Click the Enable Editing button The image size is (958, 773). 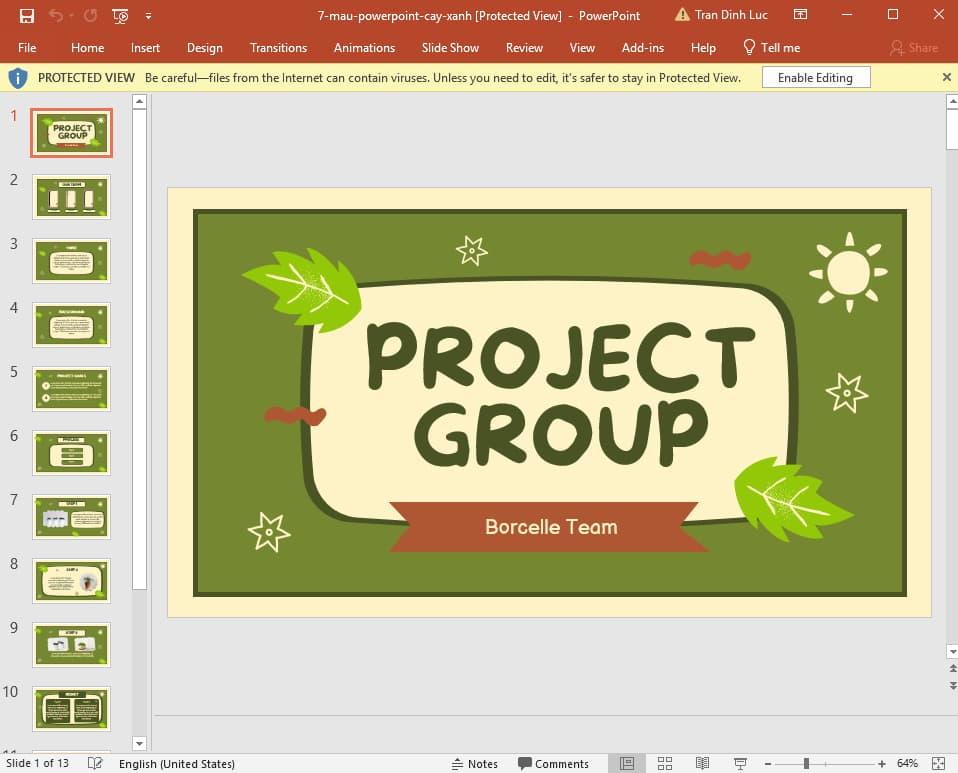point(816,77)
